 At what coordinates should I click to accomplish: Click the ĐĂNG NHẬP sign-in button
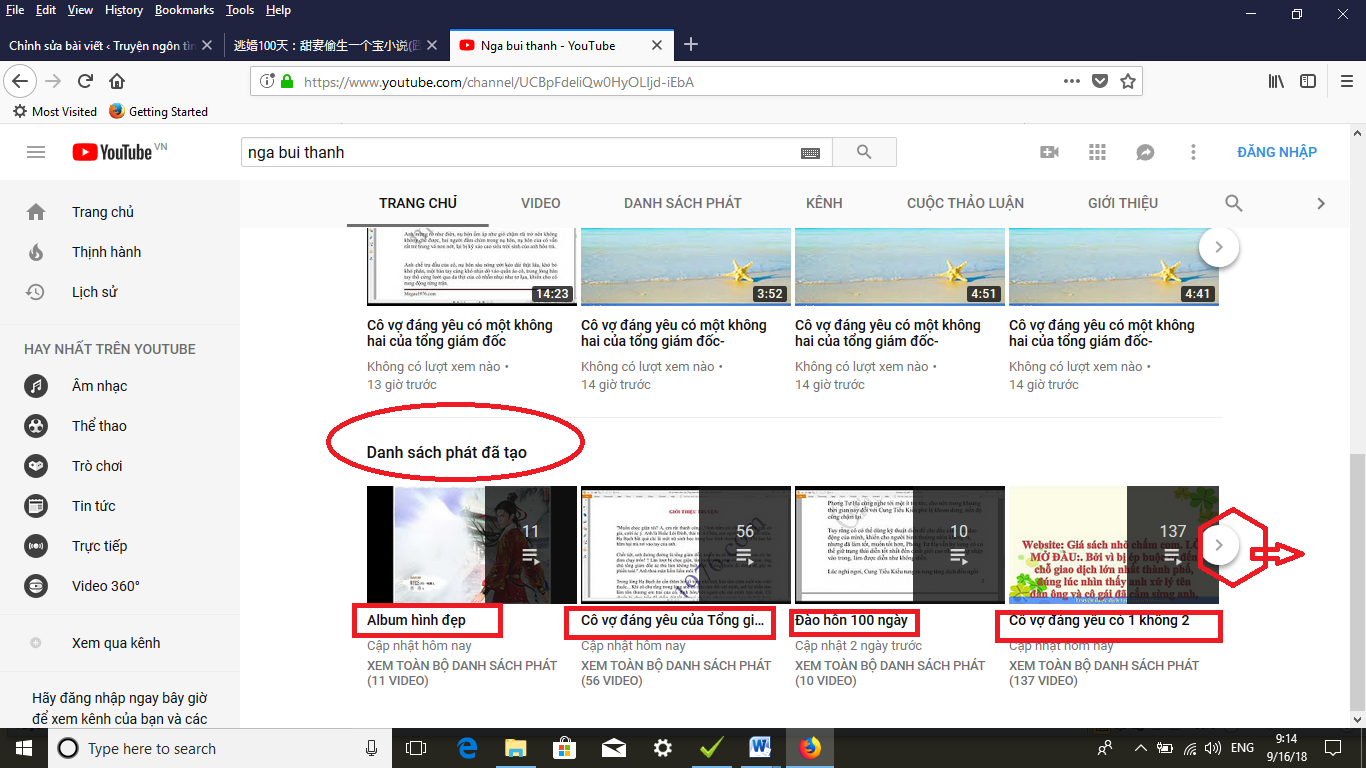coord(1276,152)
